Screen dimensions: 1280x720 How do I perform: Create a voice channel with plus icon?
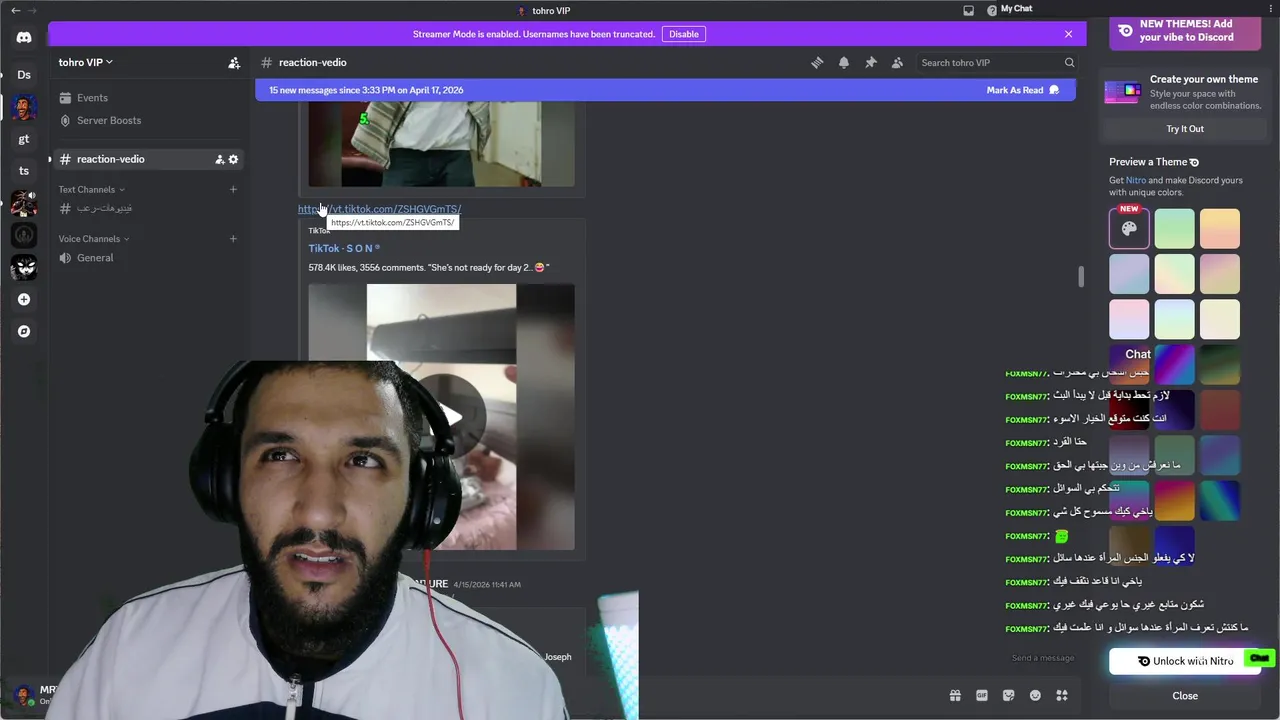click(x=233, y=238)
